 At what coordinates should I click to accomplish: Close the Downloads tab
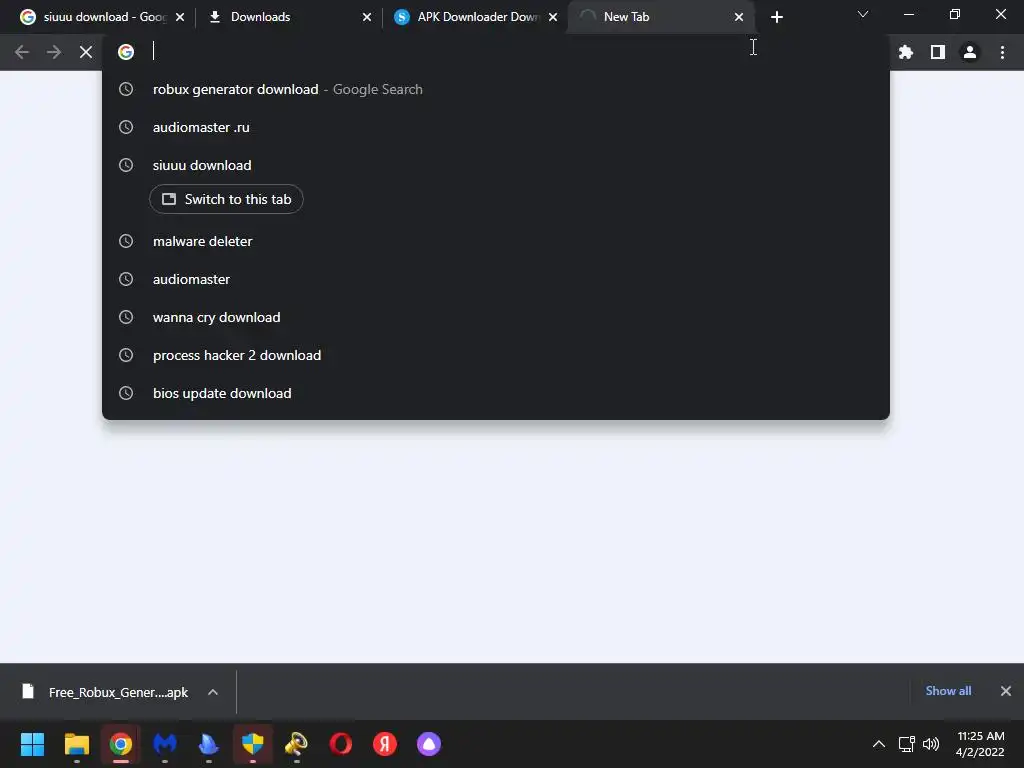tap(367, 17)
